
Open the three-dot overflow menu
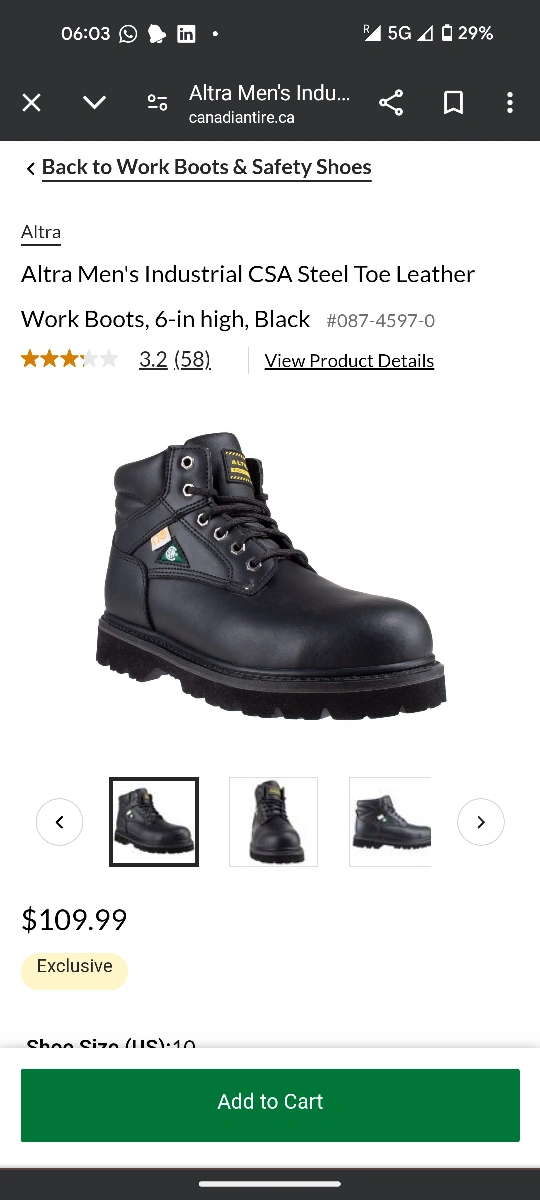[x=510, y=103]
